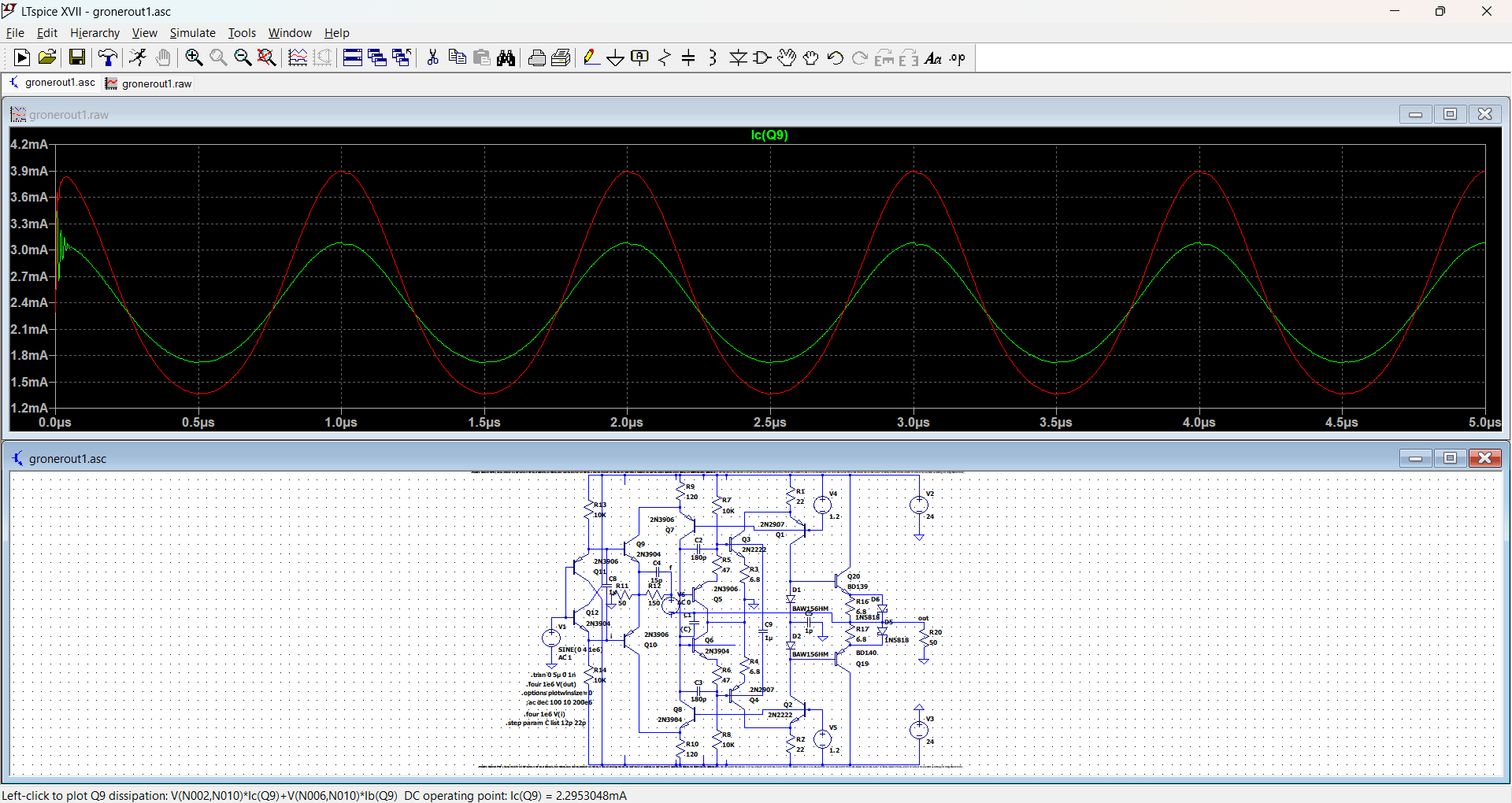Select the Label Net tool
The height and width of the screenshot is (803, 1512).
pyautogui.click(x=640, y=57)
